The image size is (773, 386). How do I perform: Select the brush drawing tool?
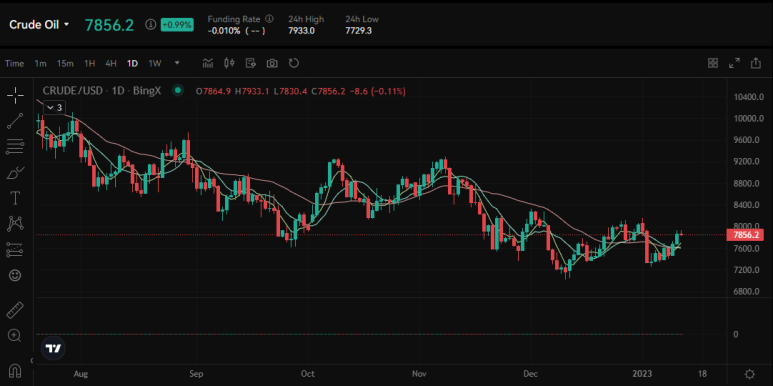click(15, 173)
